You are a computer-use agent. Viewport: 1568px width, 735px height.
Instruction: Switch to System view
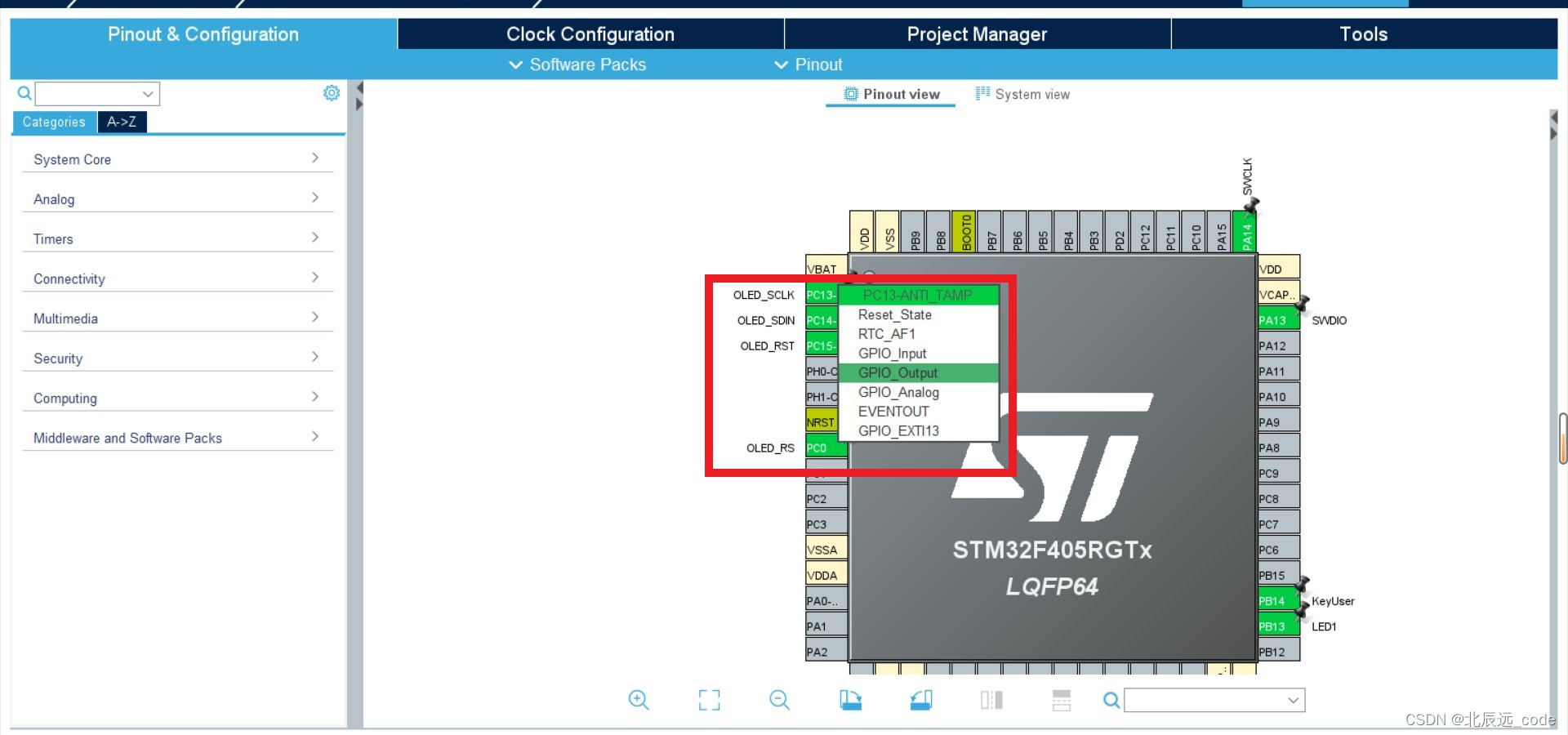click(1022, 94)
